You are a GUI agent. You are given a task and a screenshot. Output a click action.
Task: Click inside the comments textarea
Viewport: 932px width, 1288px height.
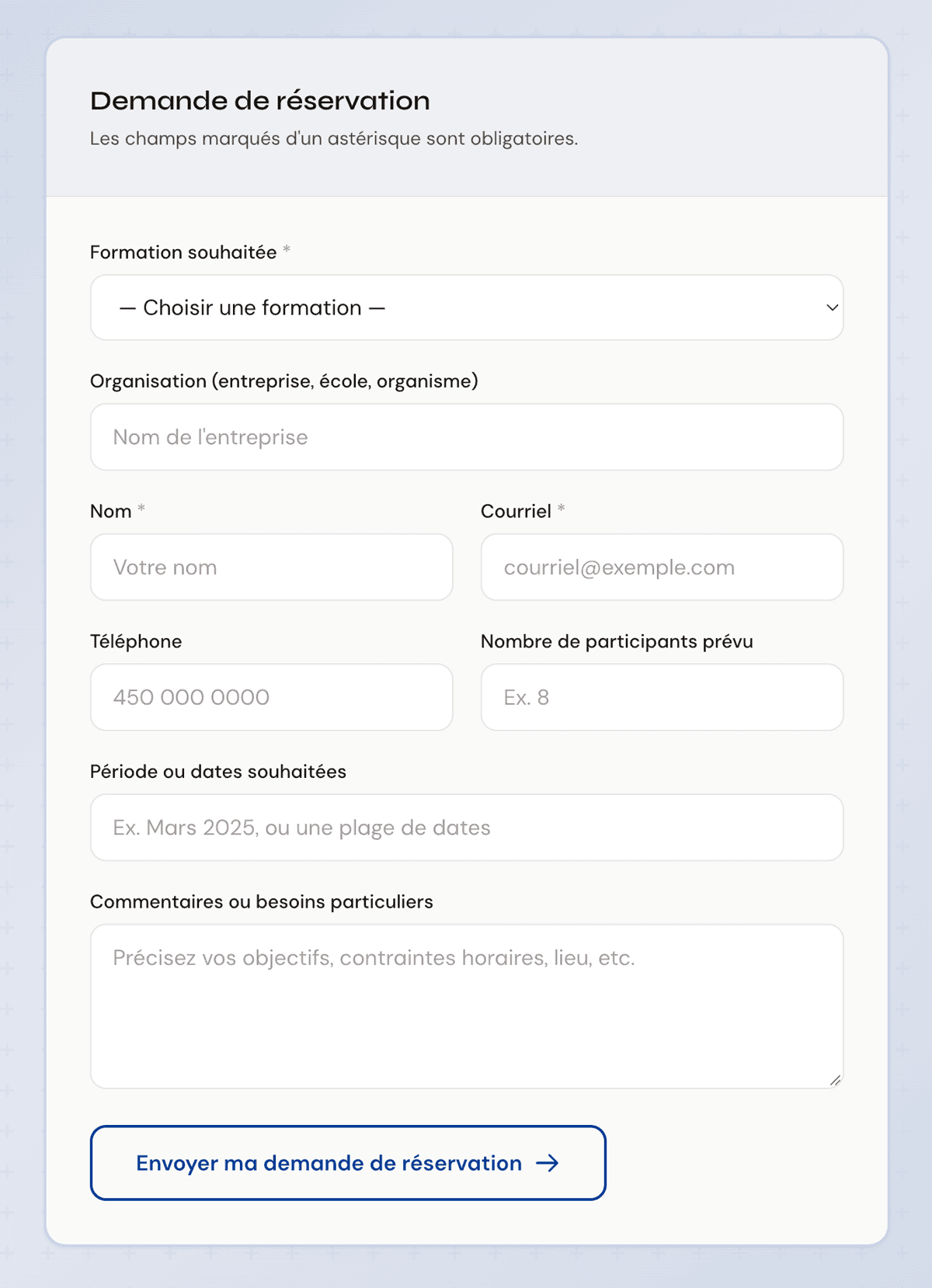pos(467,1006)
